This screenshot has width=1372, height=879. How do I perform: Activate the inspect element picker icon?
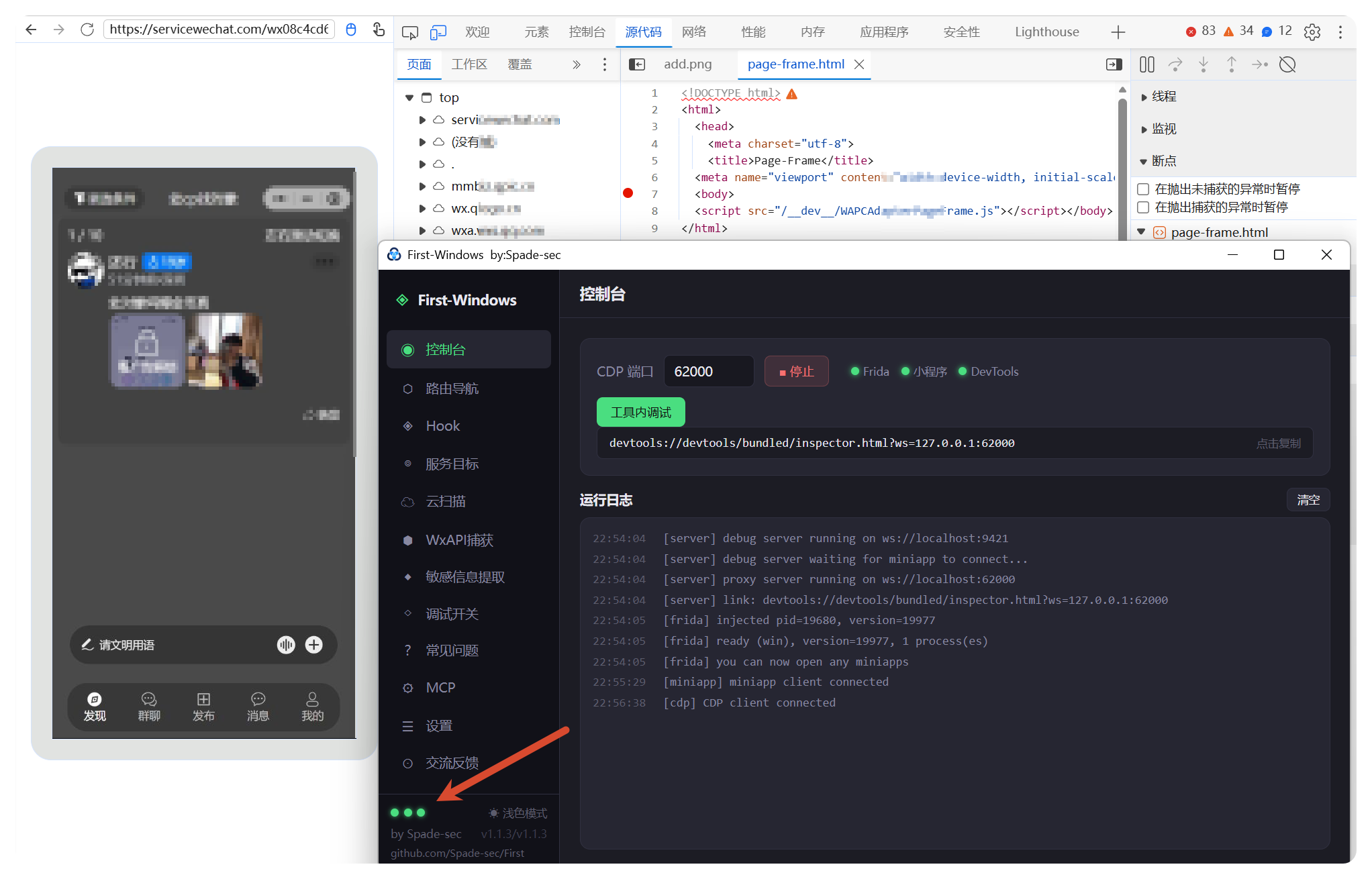[x=410, y=32]
